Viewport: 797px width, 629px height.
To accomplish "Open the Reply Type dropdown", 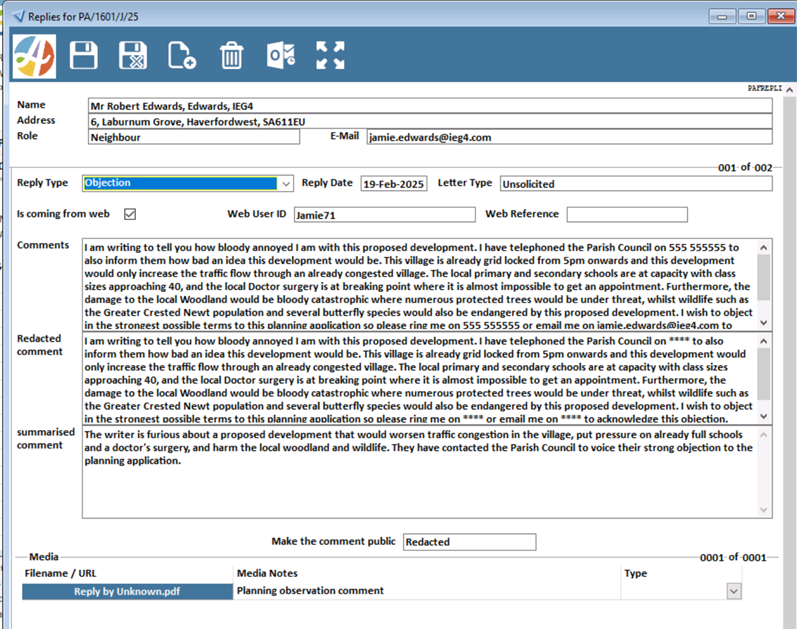I will point(286,184).
